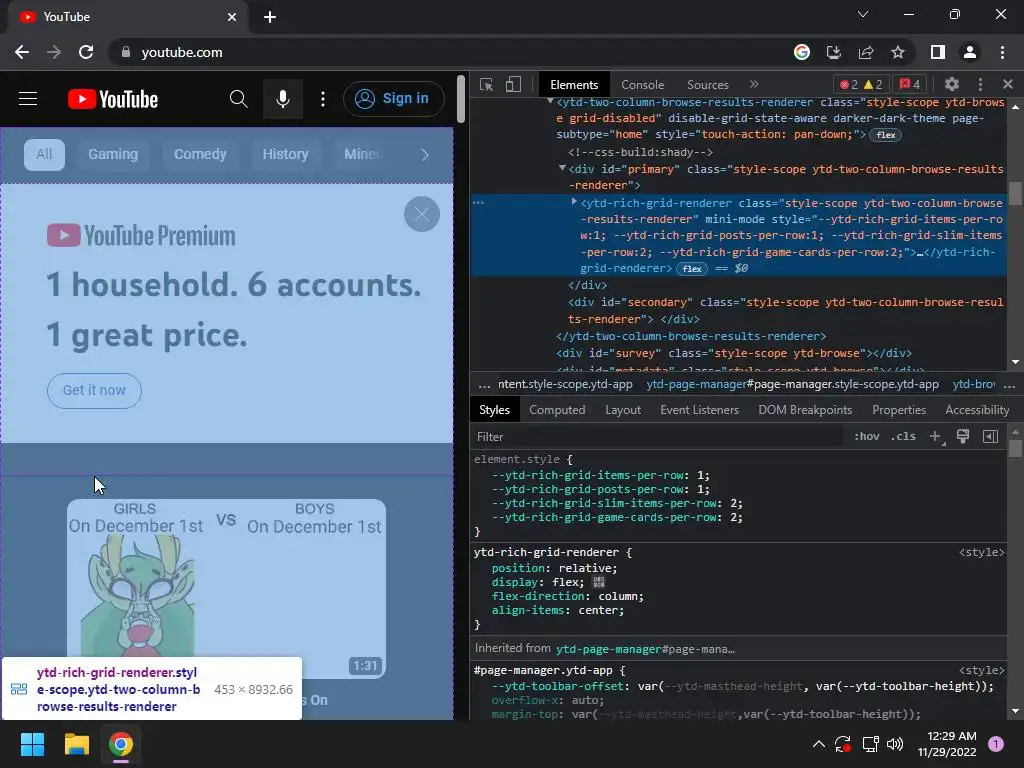Toggle rendering emulations paintbrush icon
Screen dimensions: 1024x768
[x=963, y=437]
